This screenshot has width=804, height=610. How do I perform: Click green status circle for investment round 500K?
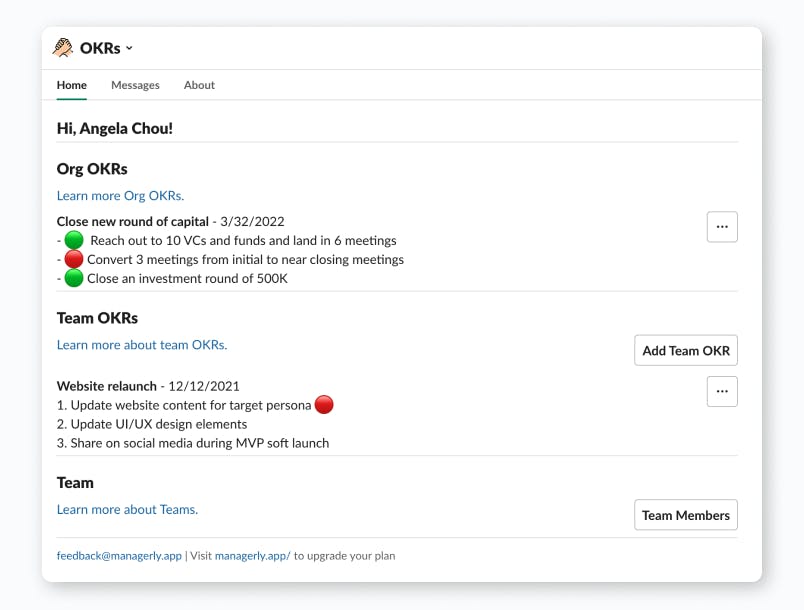74,278
